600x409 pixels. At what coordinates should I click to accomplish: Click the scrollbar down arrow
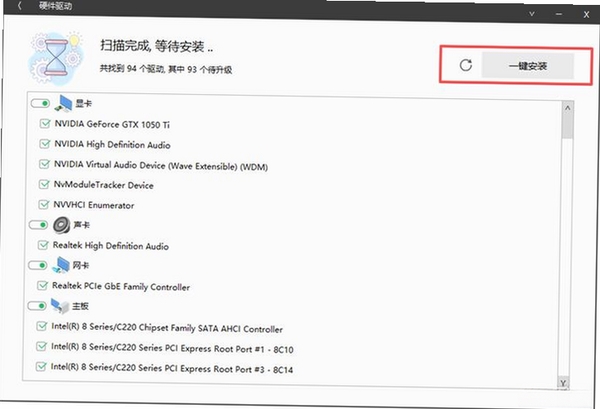(x=563, y=383)
